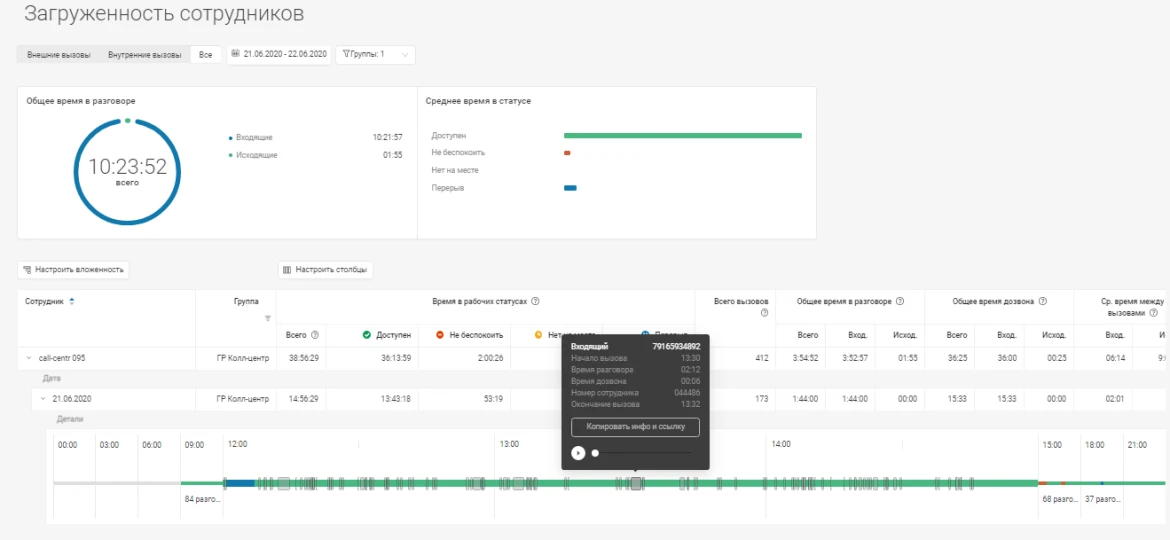Open "Настроить вложенность" nesting settings

[73, 270]
